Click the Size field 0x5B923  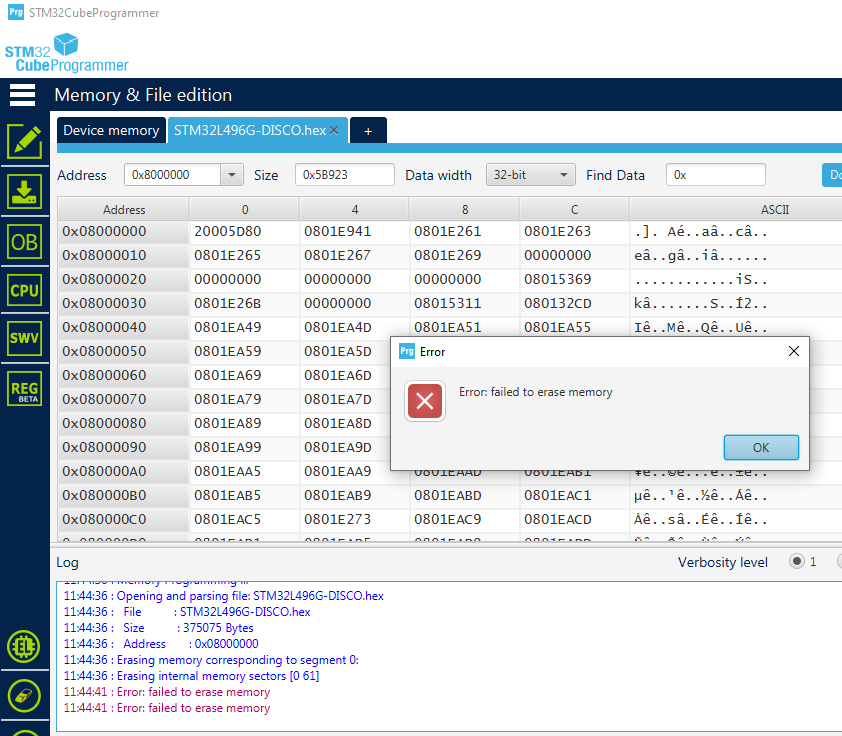click(x=345, y=174)
